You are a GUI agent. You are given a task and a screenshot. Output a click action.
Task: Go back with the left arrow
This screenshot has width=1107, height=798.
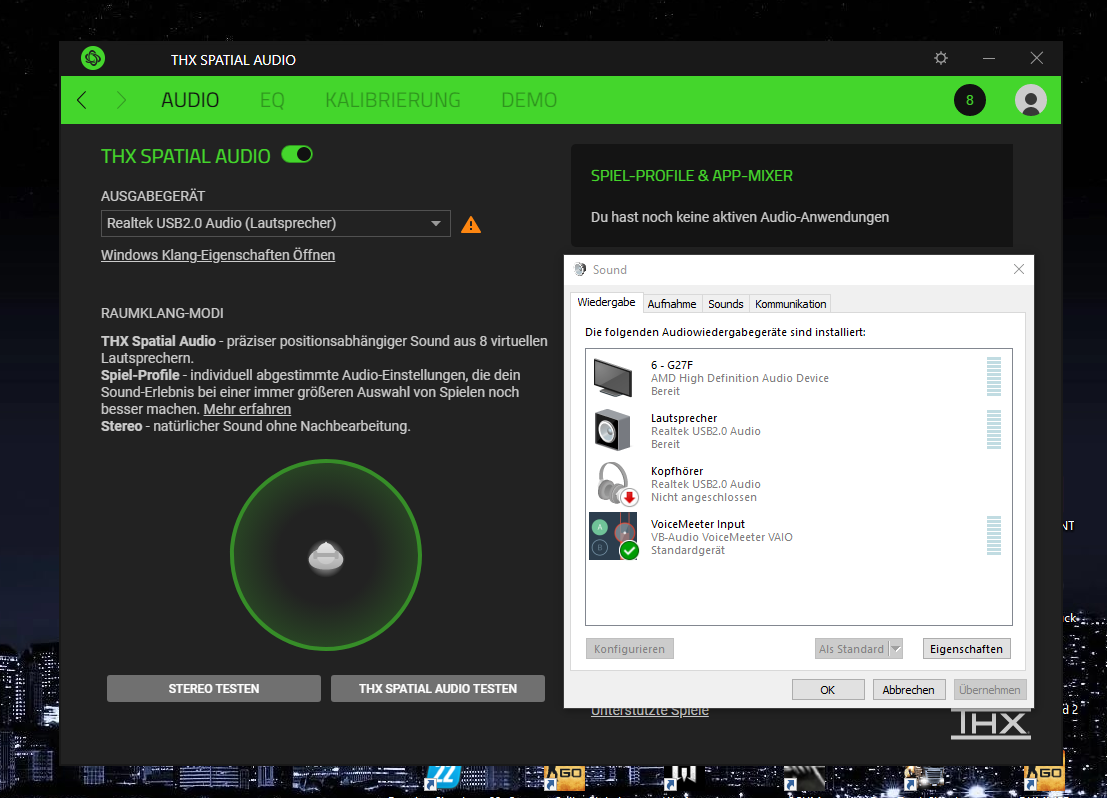click(x=82, y=100)
